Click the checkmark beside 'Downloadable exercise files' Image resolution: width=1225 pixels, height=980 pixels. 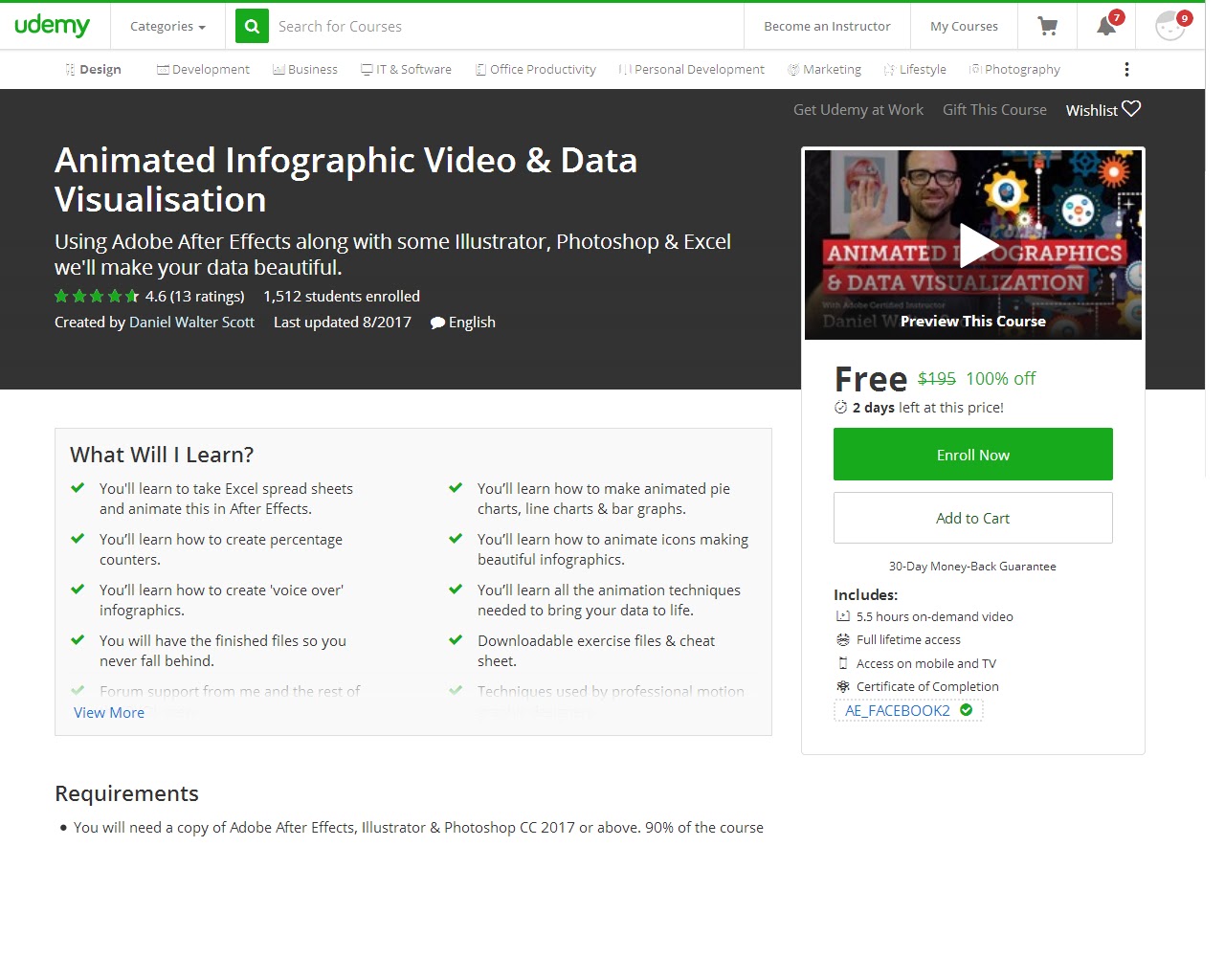point(456,640)
